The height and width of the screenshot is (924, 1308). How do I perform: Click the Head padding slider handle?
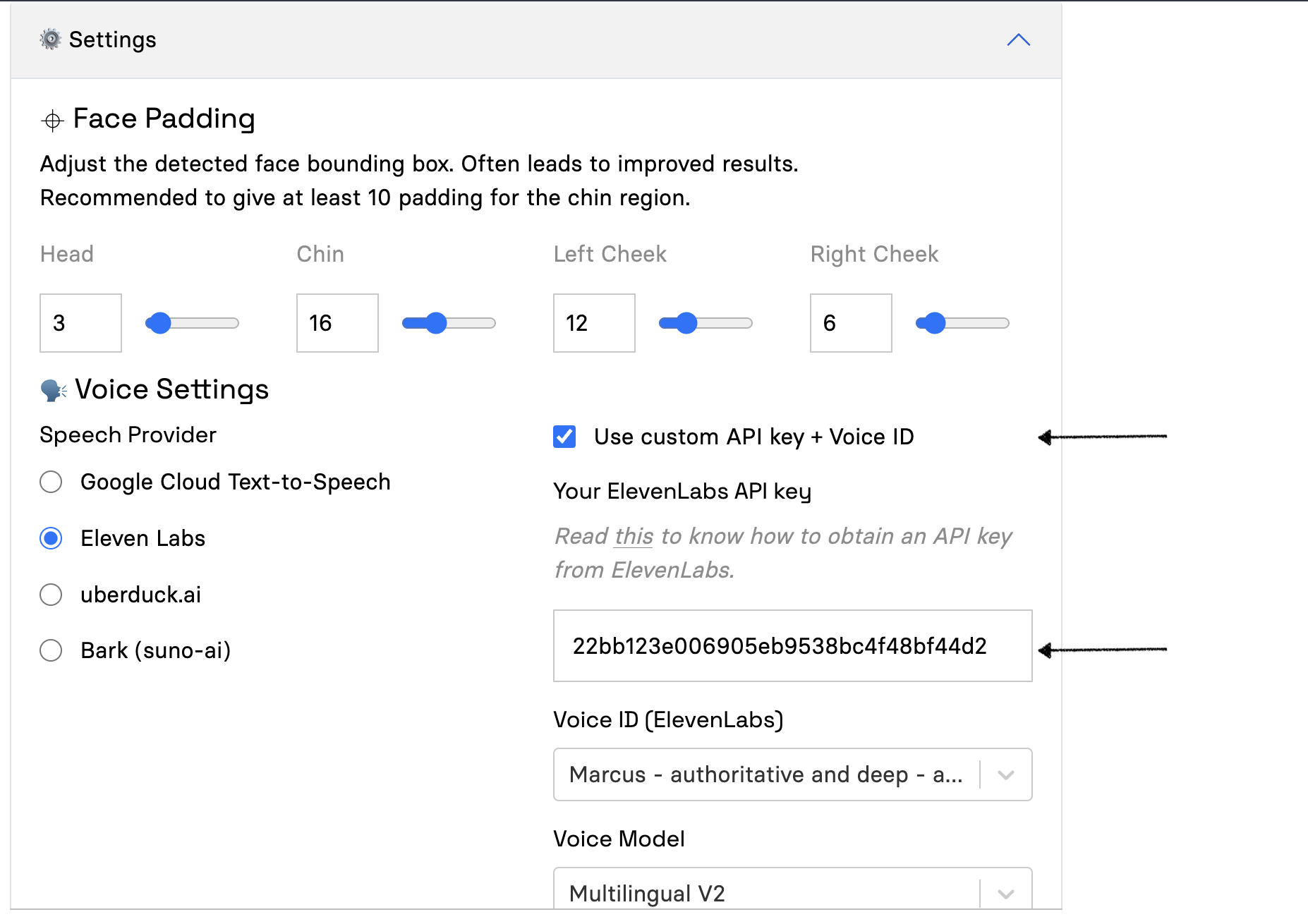[x=161, y=323]
